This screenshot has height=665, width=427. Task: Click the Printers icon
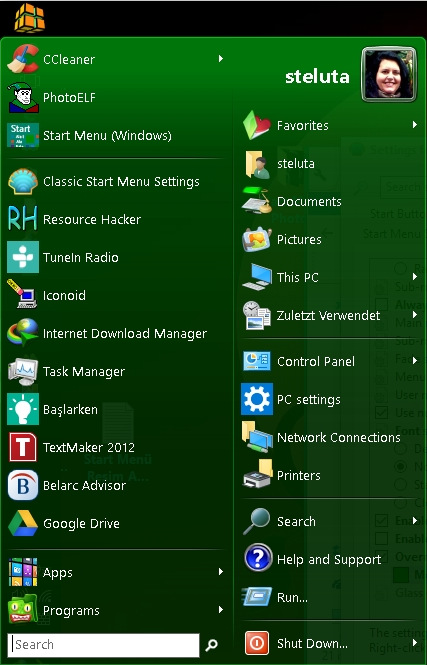click(x=257, y=475)
